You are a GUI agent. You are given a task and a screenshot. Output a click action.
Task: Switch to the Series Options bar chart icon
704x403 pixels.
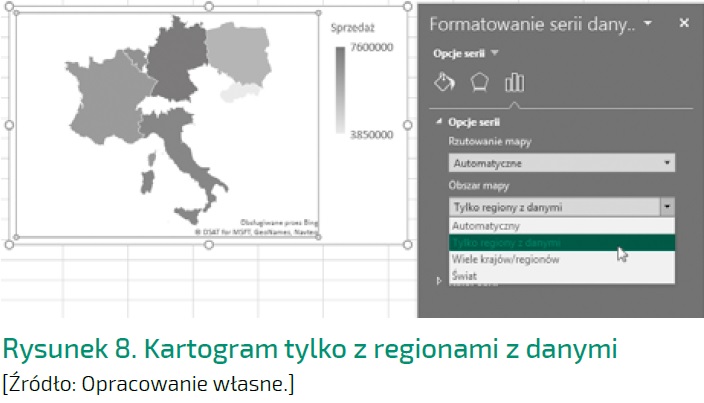click(x=514, y=82)
